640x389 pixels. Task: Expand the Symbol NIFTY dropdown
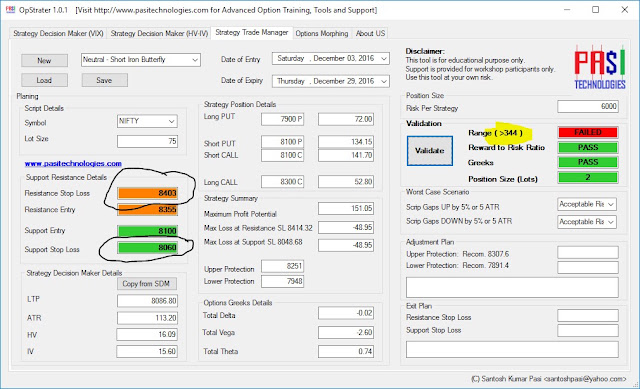(x=172, y=121)
